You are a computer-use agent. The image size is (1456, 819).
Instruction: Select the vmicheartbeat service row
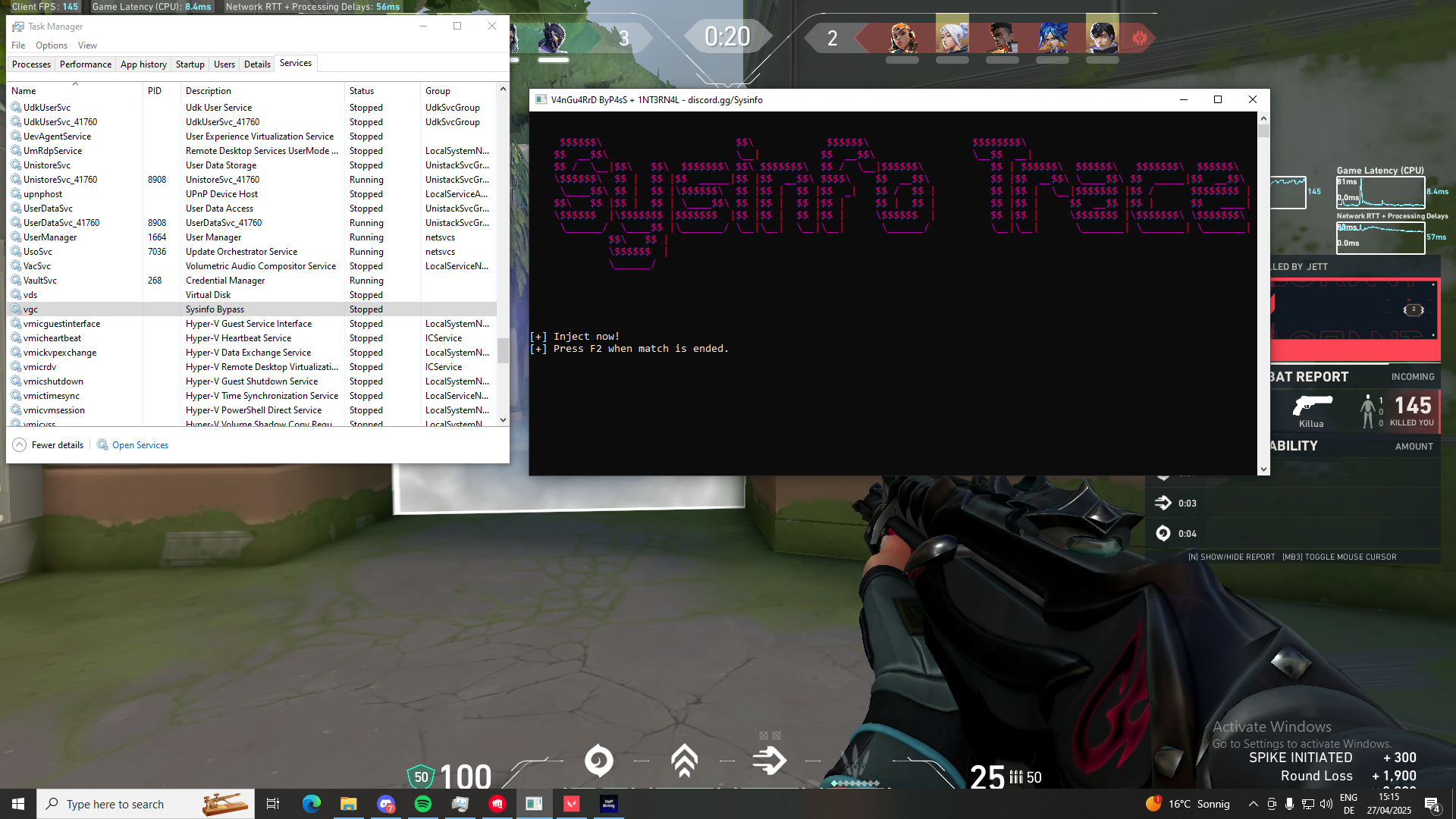[x=252, y=338]
